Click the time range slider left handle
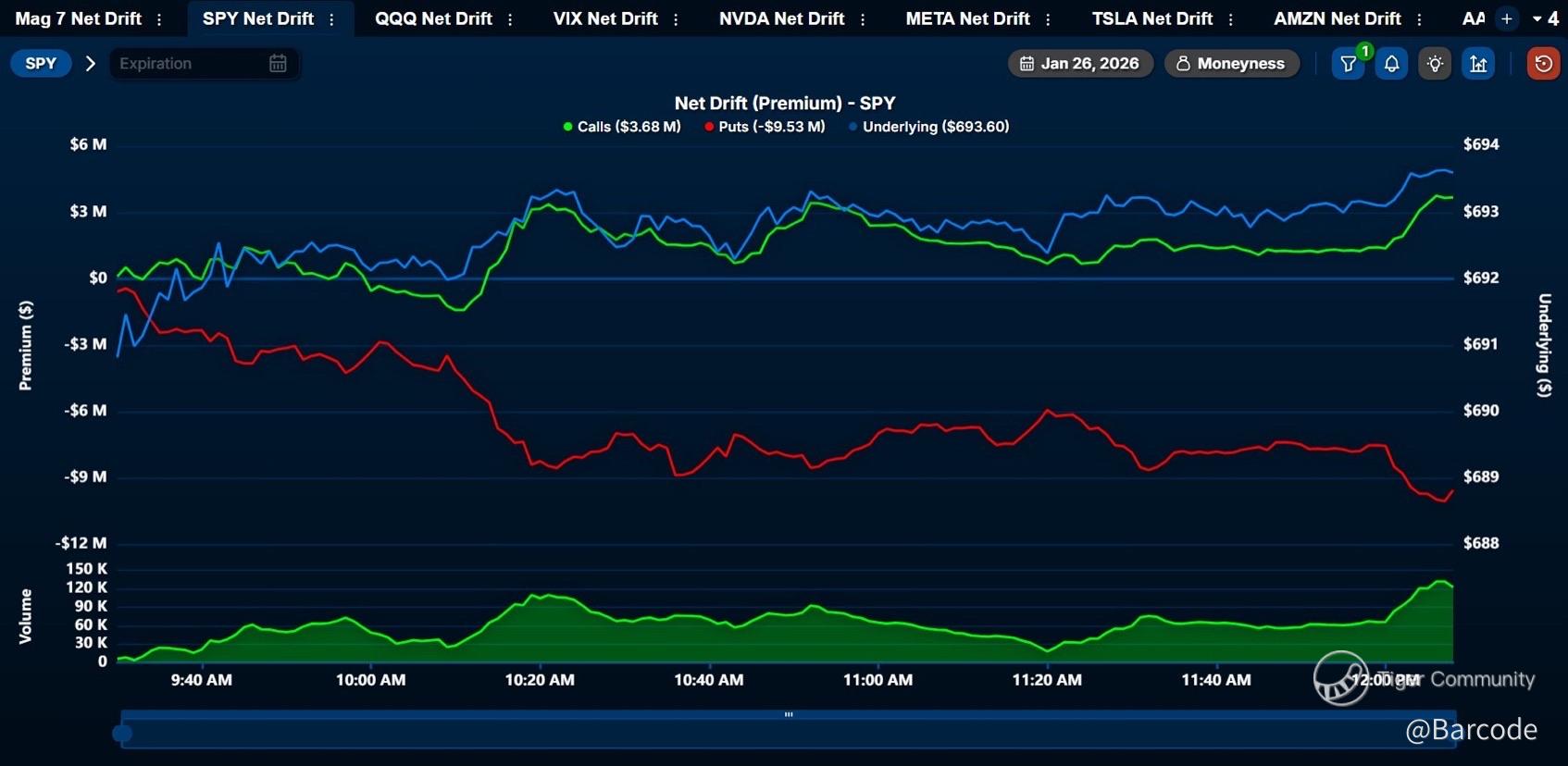This screenshot has width=1568, height=766. tap(122, 734)
